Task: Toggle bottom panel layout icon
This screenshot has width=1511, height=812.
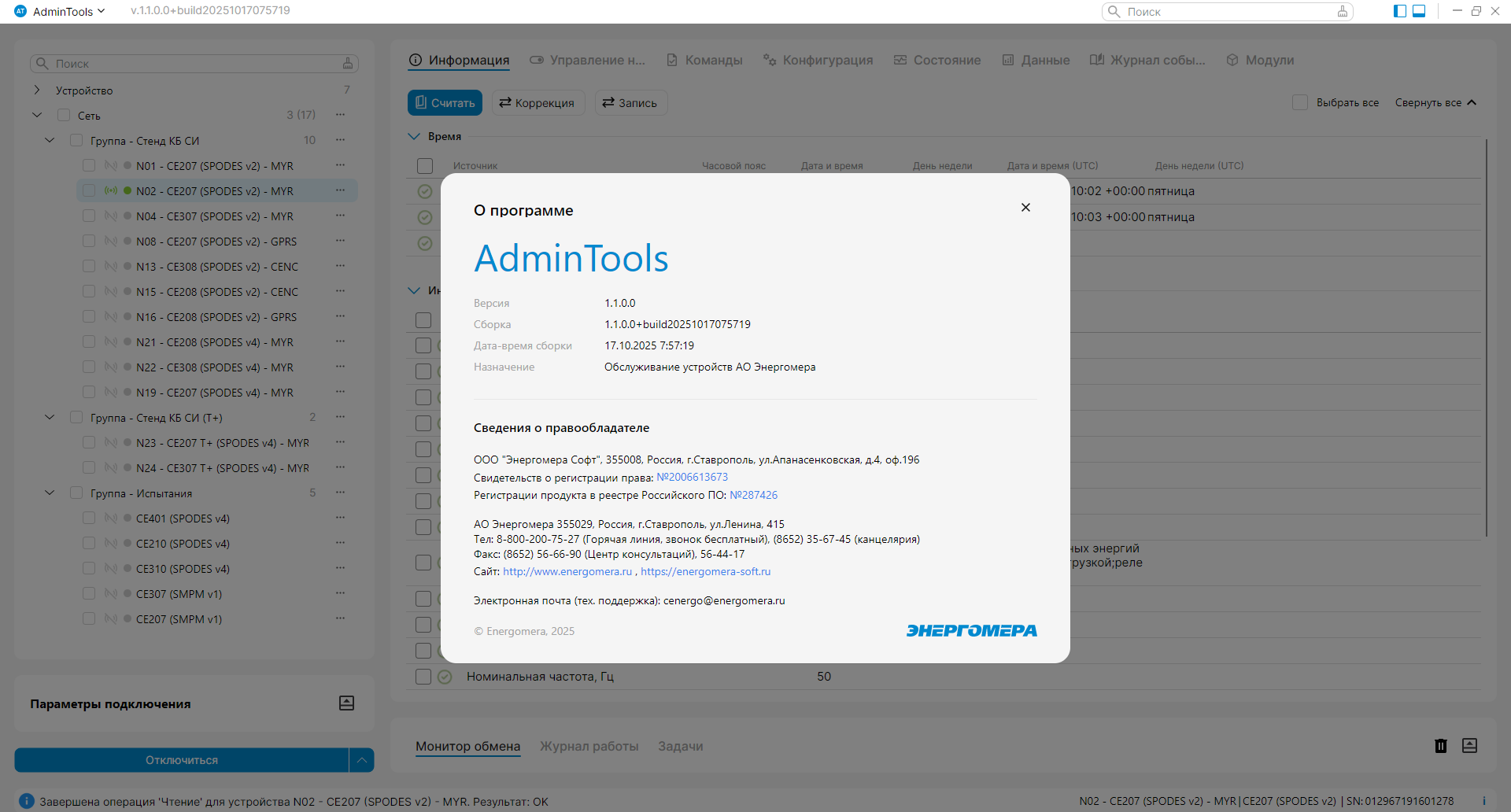Action: (x=1419, y=11)
